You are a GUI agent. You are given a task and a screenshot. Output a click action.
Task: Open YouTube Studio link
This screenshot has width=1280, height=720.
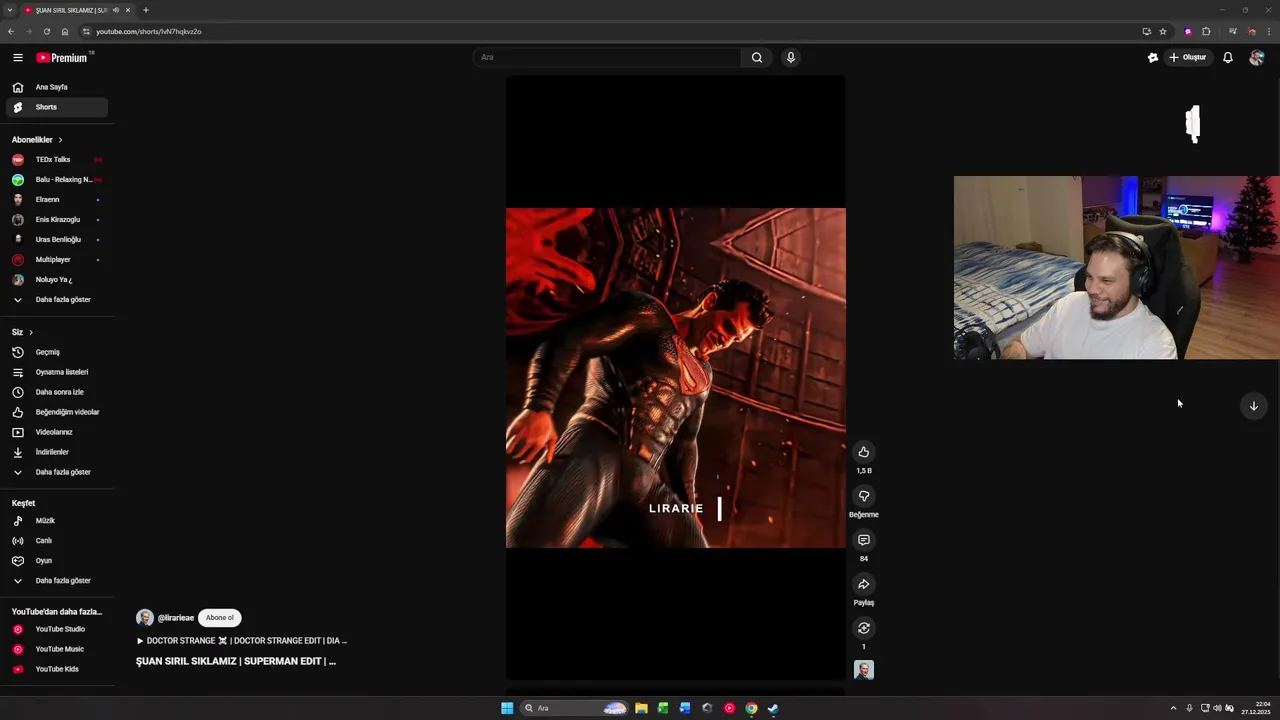click(57, 629)
